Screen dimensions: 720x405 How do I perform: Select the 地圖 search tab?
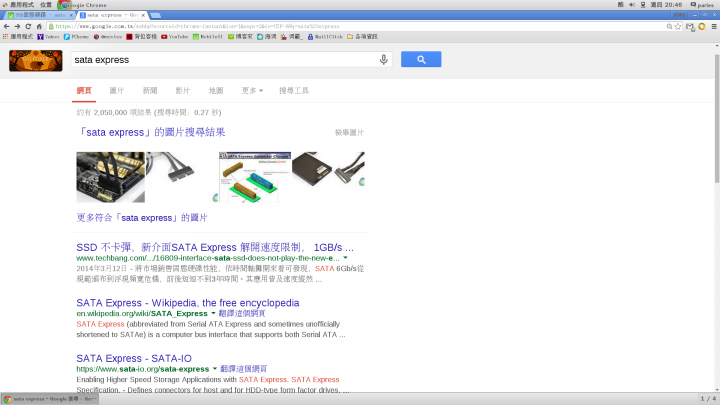click(216, 90)
